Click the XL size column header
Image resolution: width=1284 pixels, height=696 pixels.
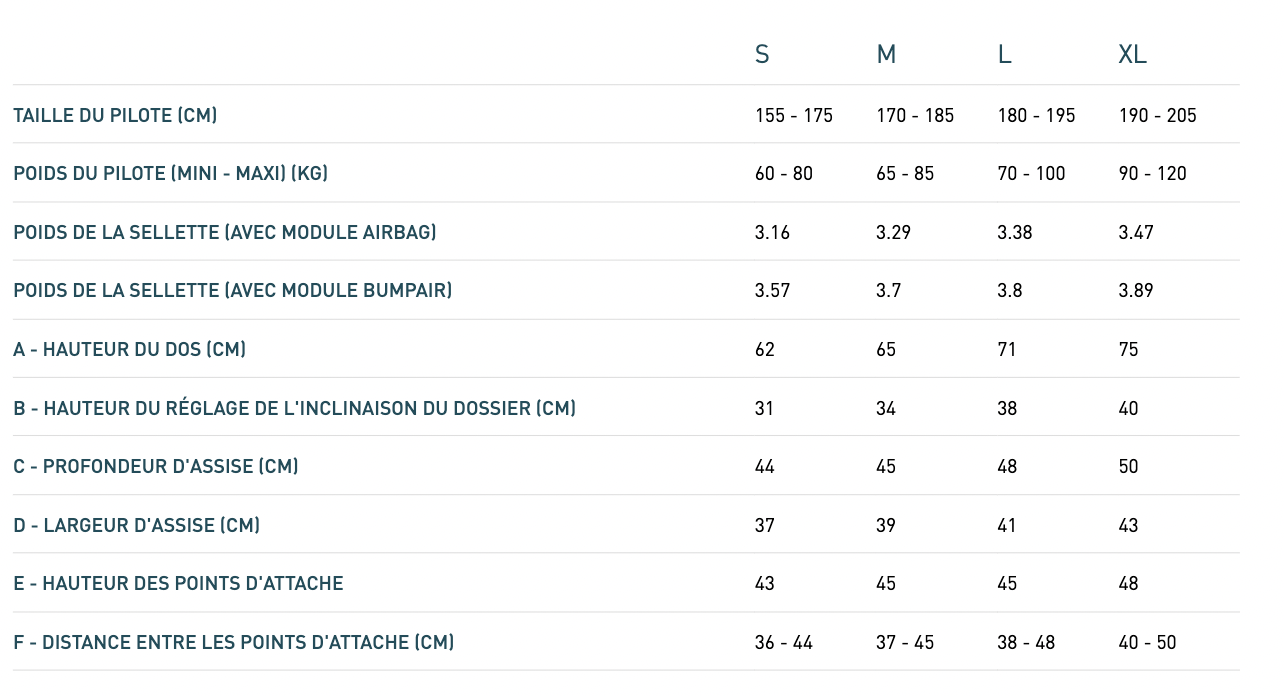coord(1132,55)
